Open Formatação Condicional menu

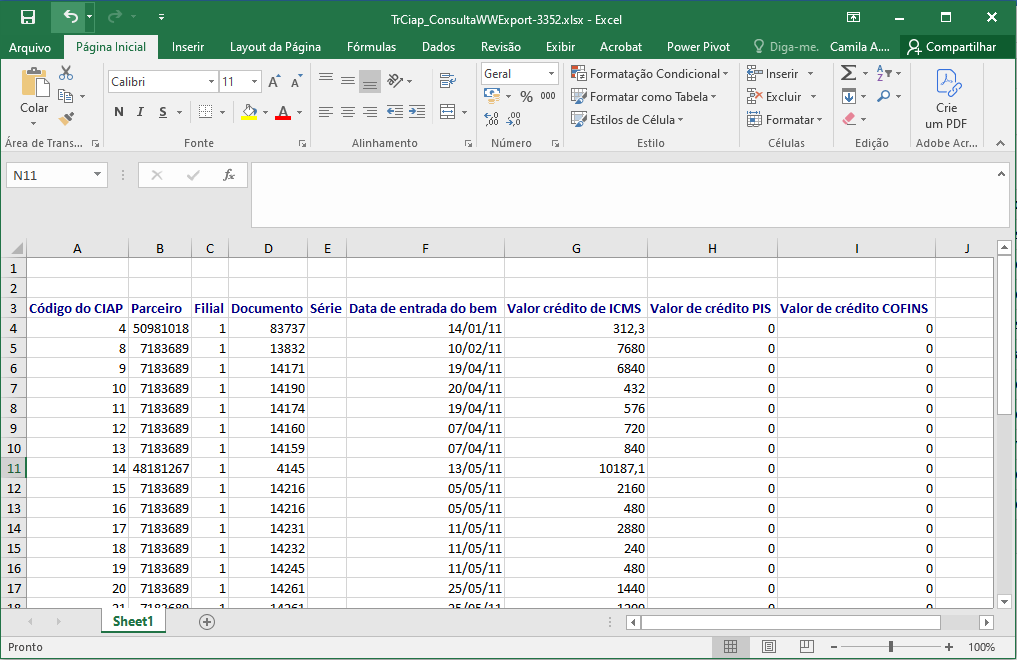coord(649,74)
